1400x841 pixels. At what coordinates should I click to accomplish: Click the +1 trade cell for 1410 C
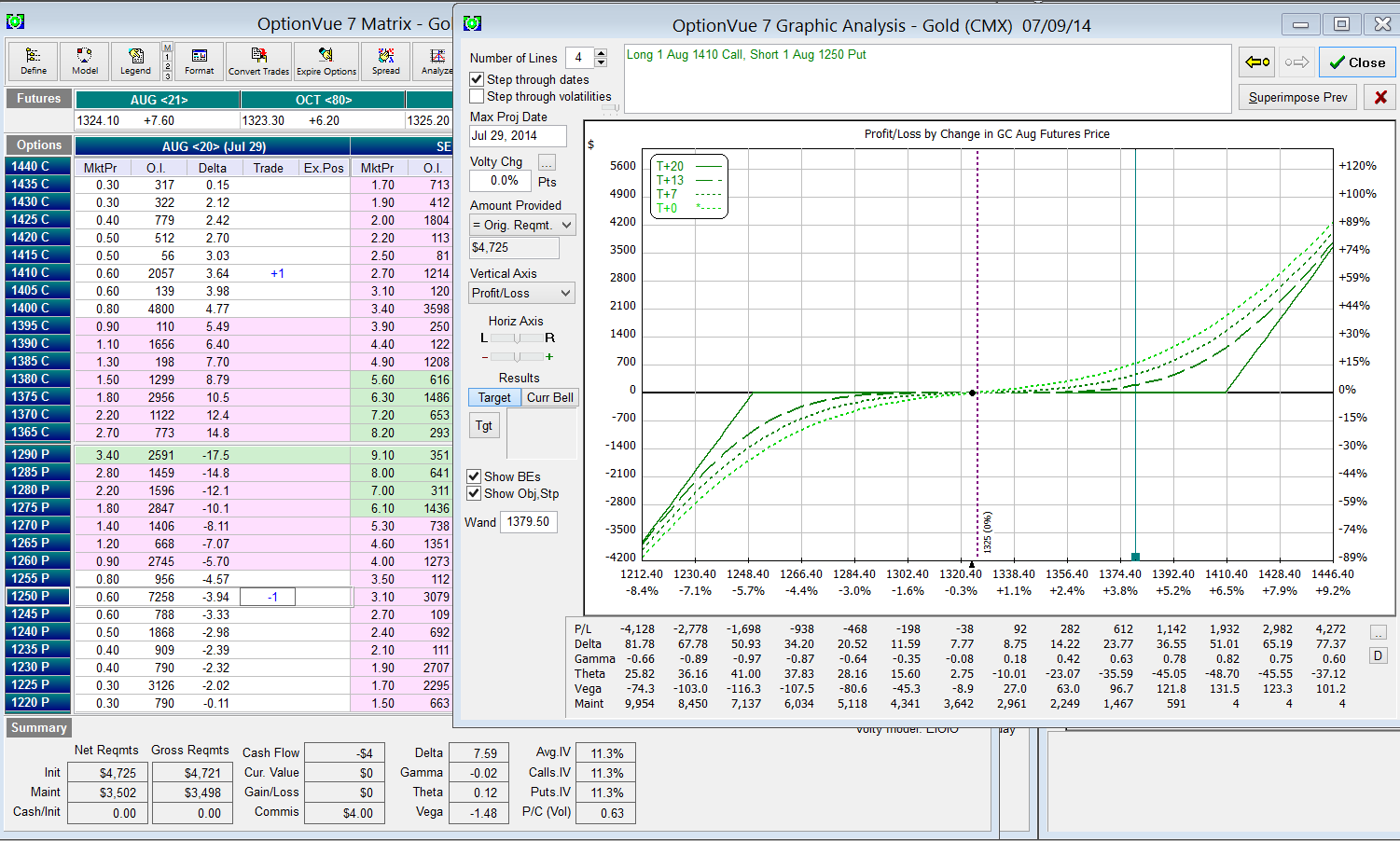[268, 273]
